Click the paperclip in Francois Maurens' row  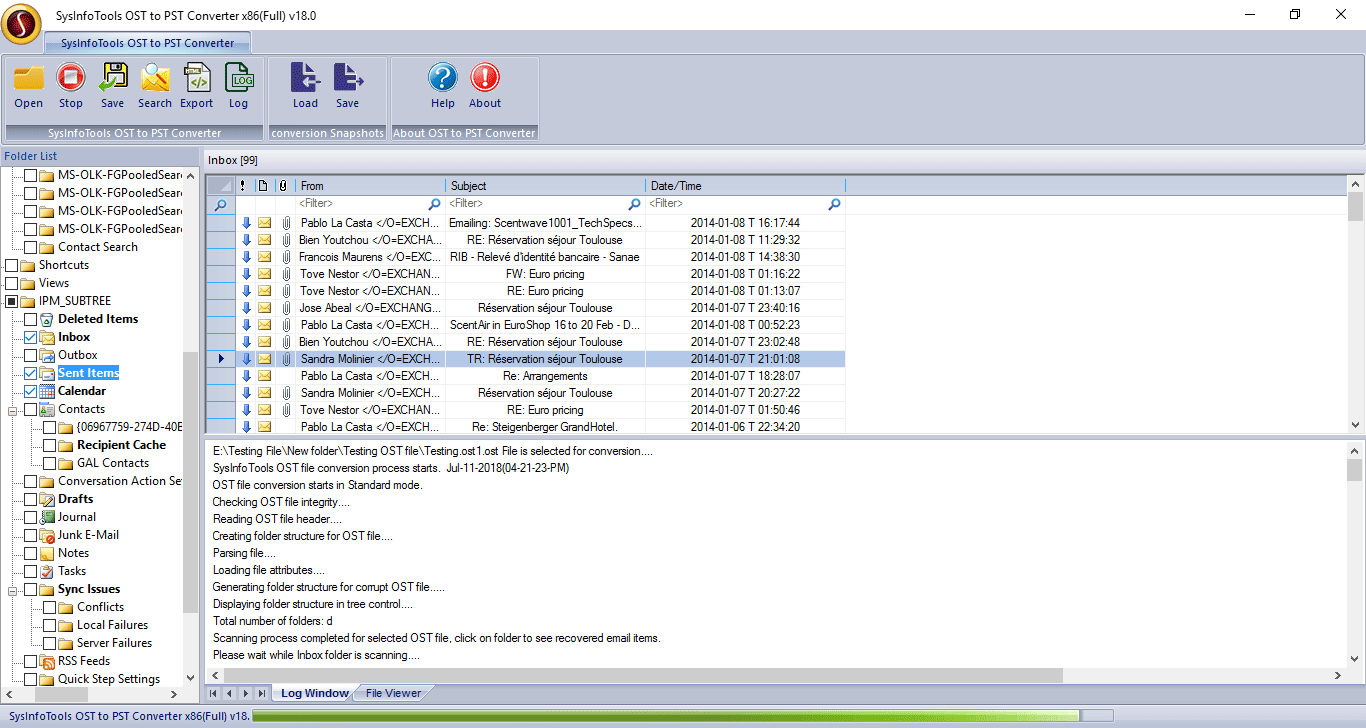pos(285,257)
